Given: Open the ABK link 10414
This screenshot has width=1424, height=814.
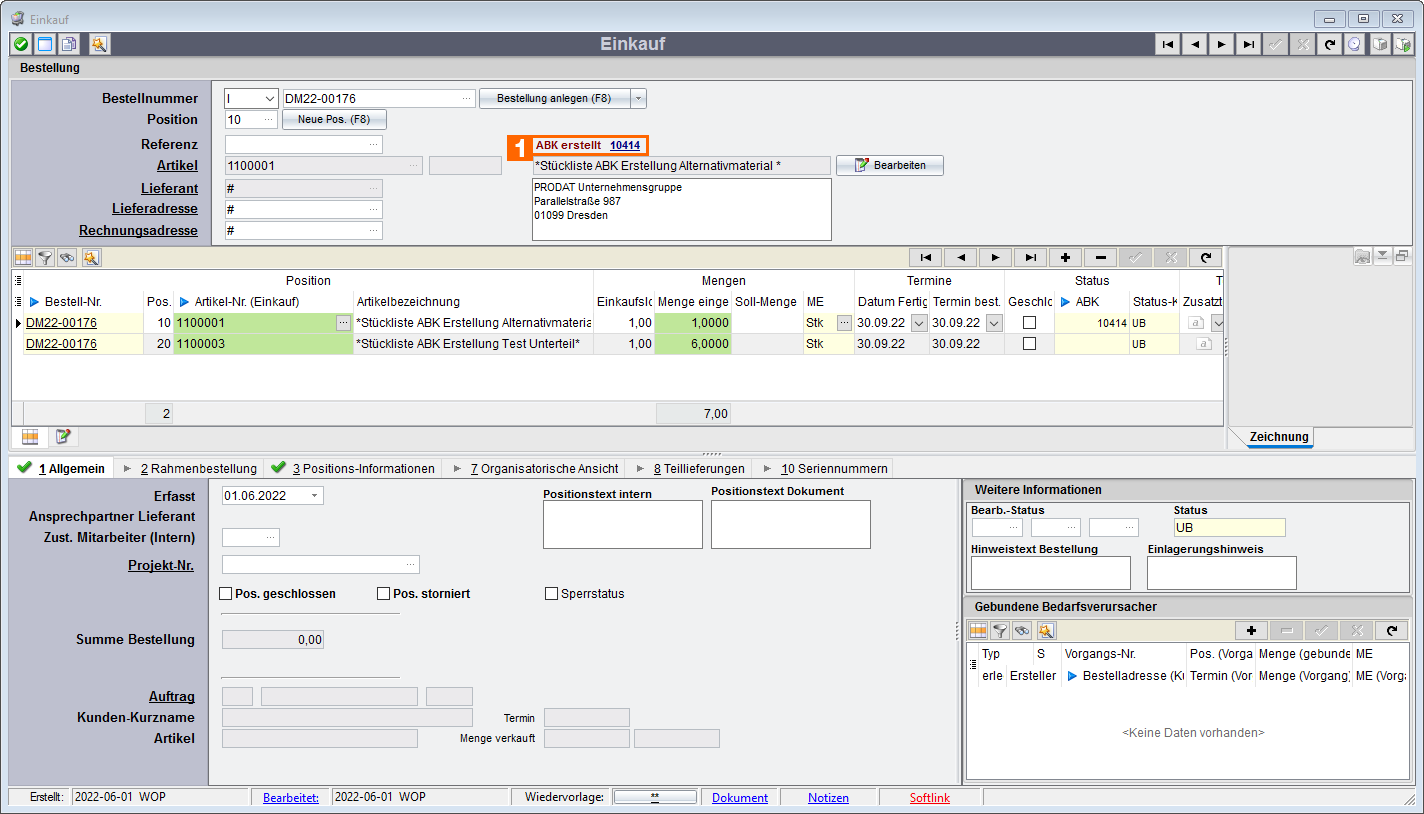Looking at the screenshot, I should [x=625, y=146].
